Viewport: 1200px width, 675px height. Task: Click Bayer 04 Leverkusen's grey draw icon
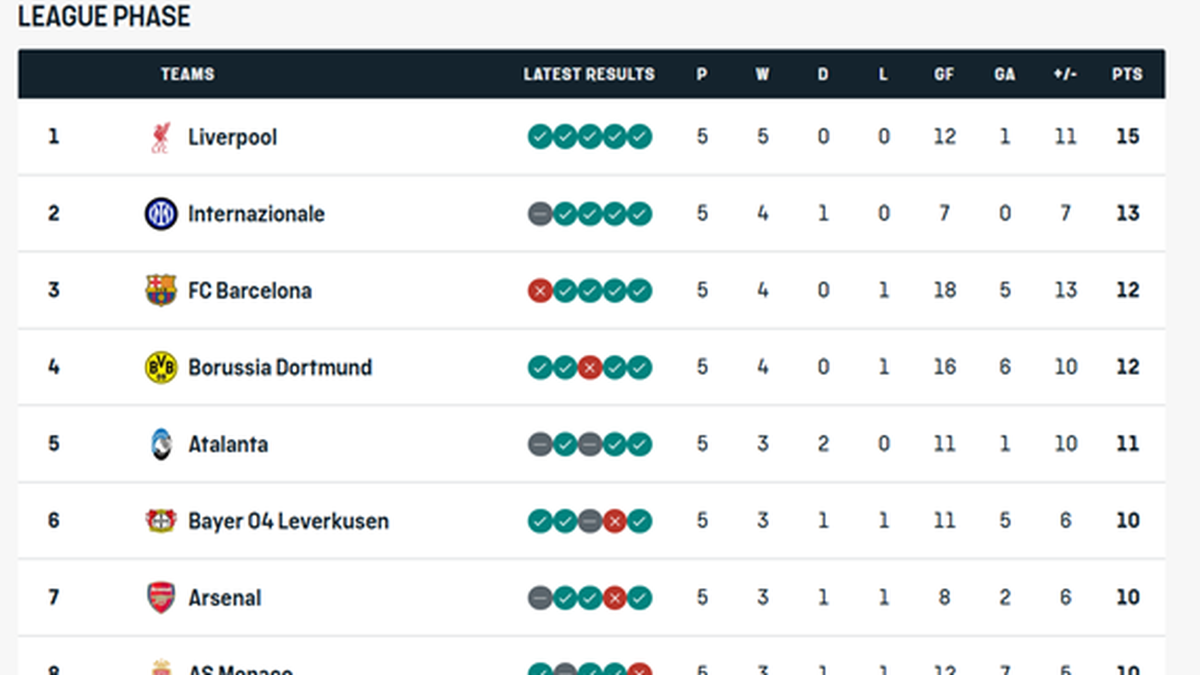pyautogui.click(x=590, y=521)
